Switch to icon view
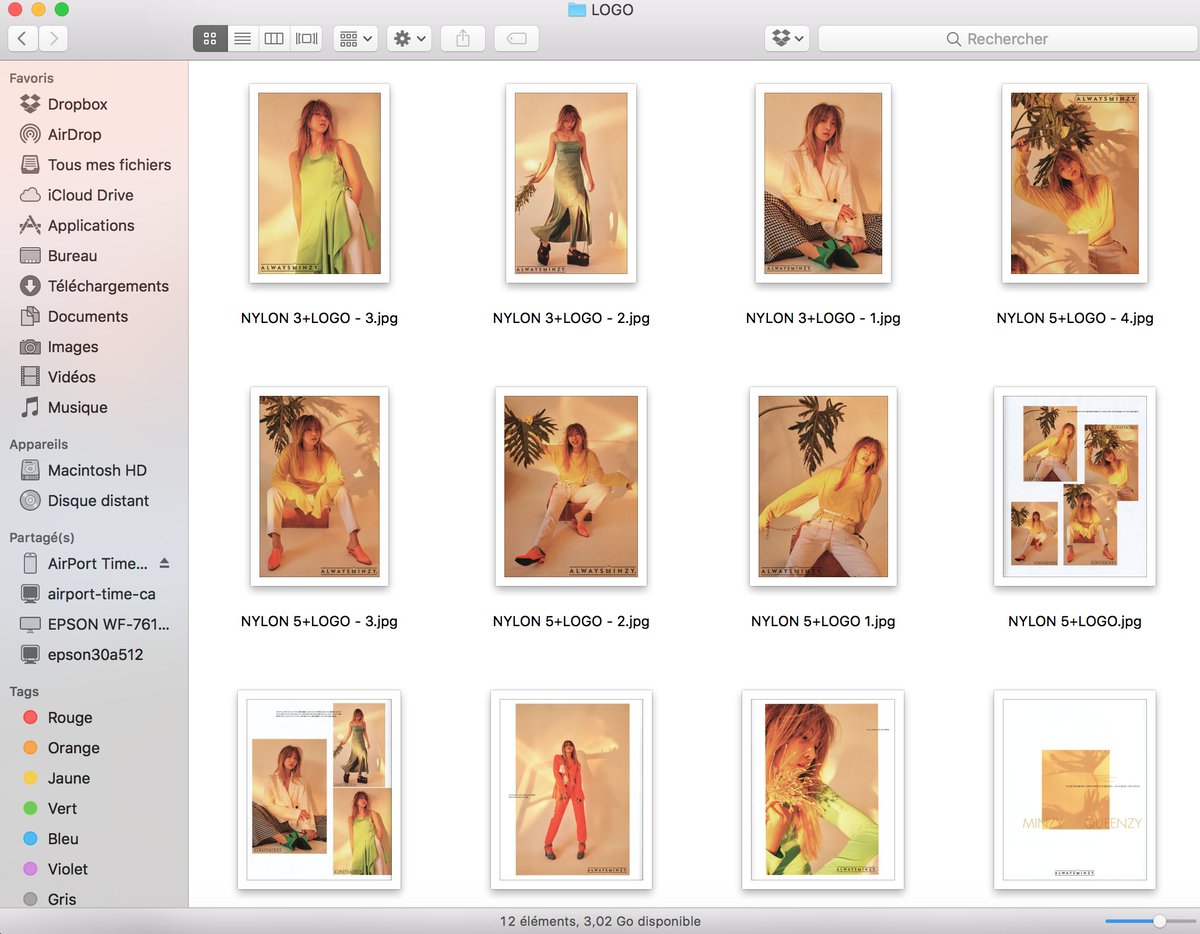Viewport: 1200px width, 934px height. [209, 39]
